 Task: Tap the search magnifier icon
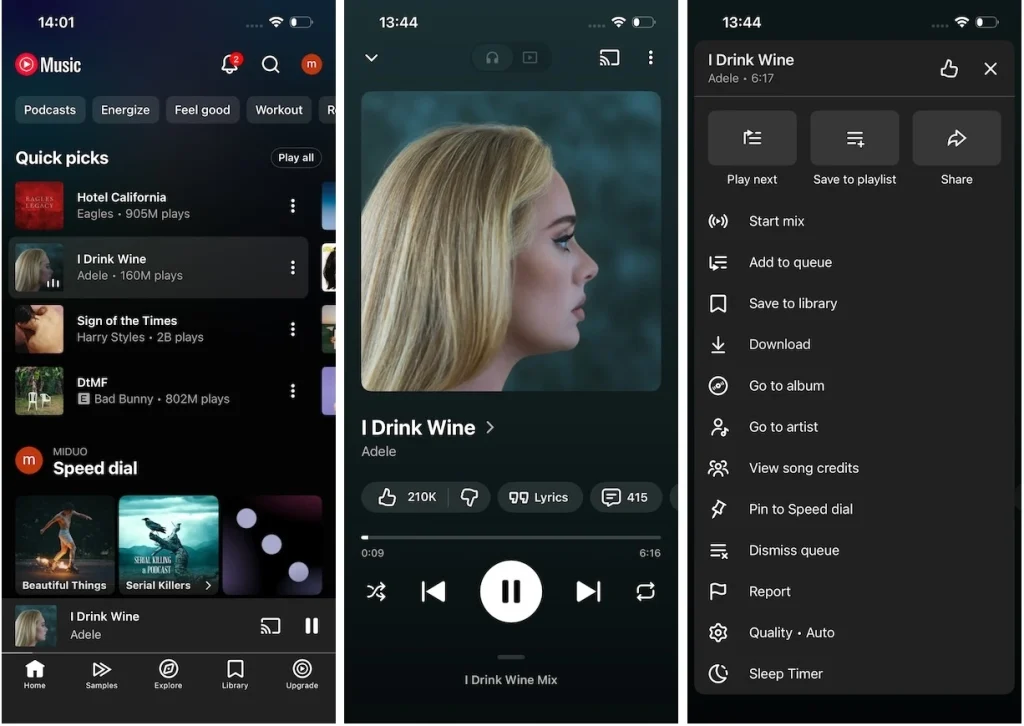click(270, 65)
